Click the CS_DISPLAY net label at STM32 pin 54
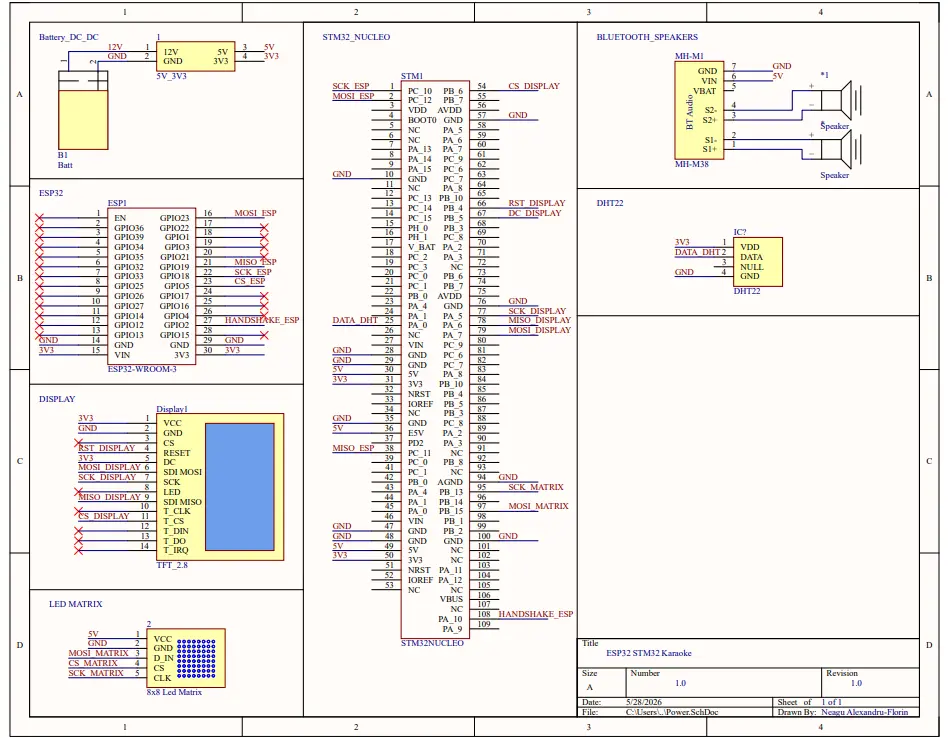The width and height of the screenshot is (948, 738). [534, 86]
